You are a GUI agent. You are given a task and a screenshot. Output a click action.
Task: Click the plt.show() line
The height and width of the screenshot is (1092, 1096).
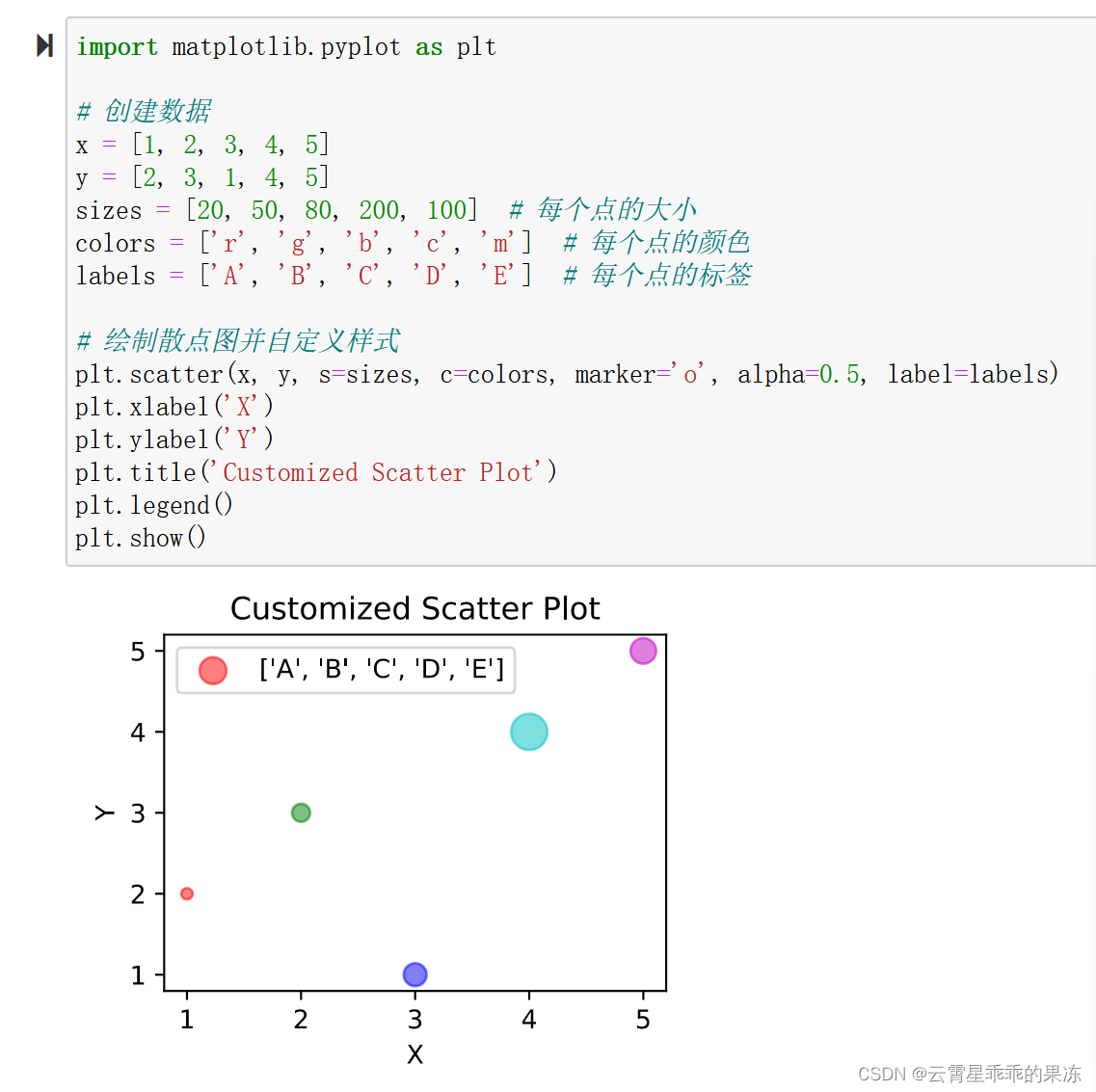coord(141,538)
